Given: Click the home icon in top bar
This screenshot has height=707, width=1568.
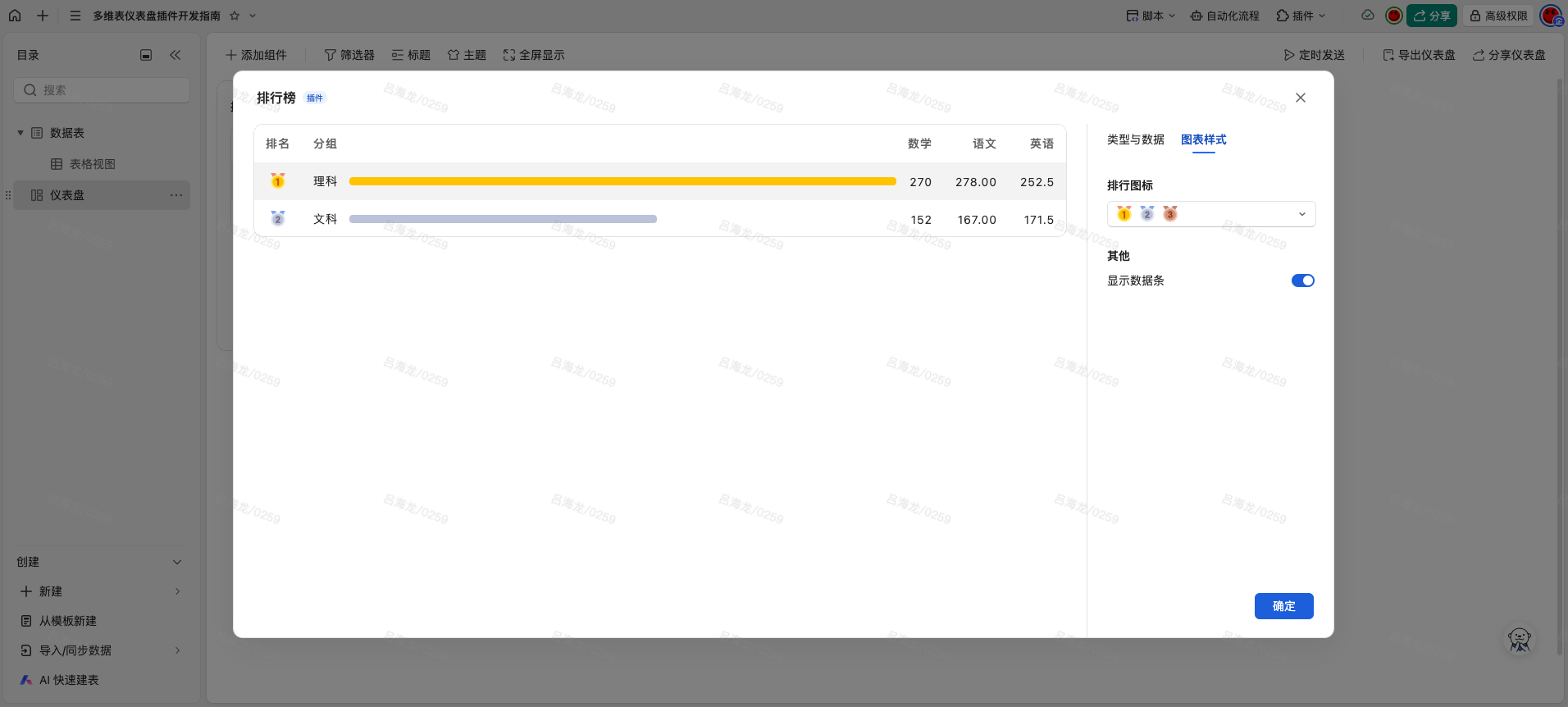Looking at the screenshot, I should click(x=15, y=16).
